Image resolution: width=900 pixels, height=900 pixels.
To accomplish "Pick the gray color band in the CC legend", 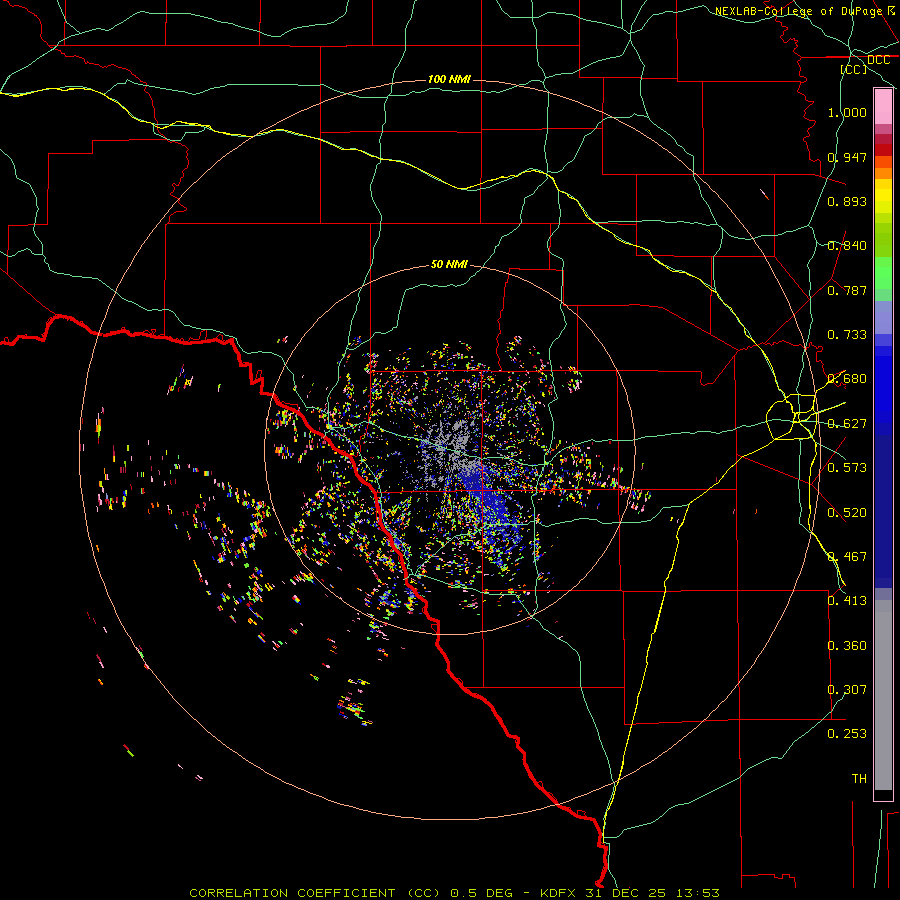I will 883,695.
